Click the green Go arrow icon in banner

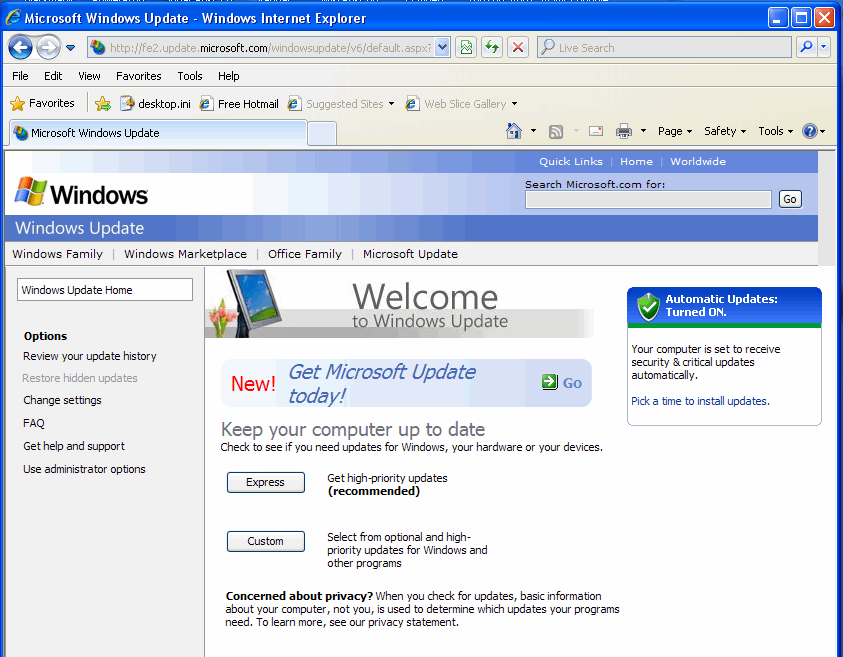point(549,382)
